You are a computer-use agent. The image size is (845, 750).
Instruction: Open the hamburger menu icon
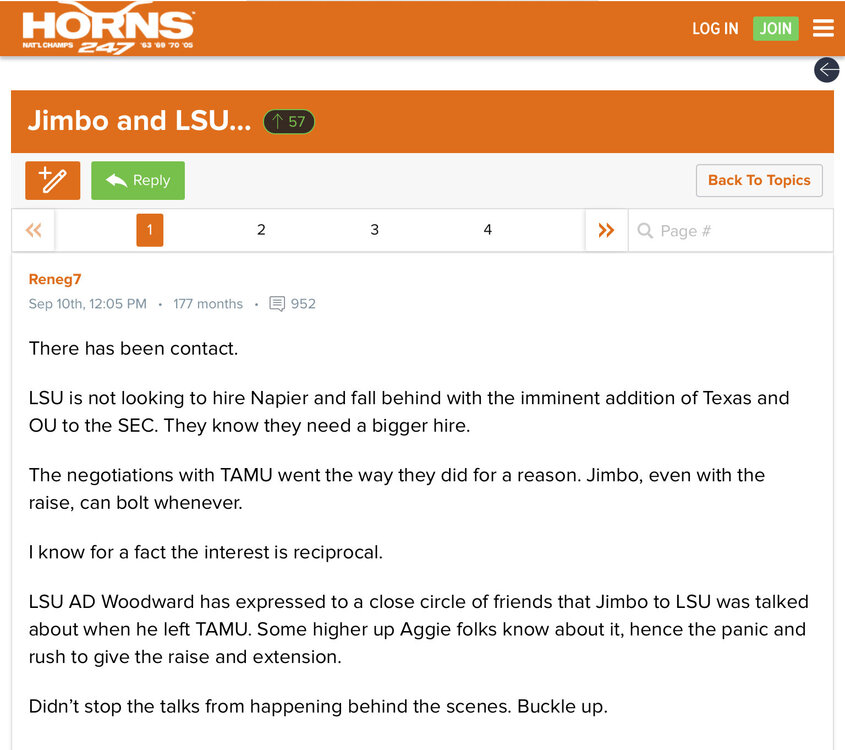(823, 28)
